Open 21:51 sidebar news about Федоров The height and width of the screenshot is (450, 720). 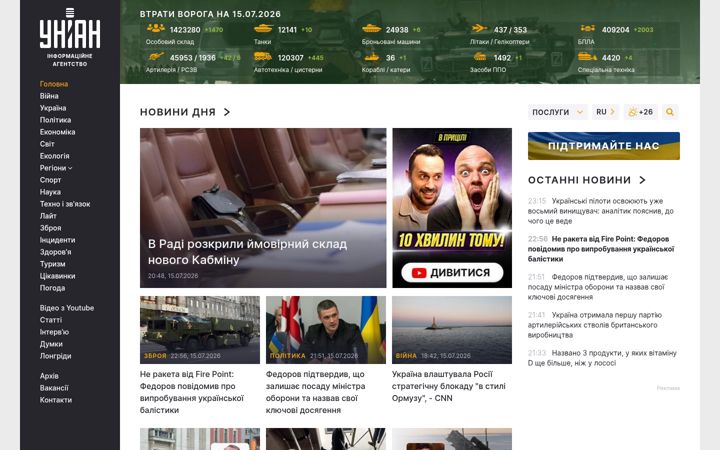(x=598, y=287)
